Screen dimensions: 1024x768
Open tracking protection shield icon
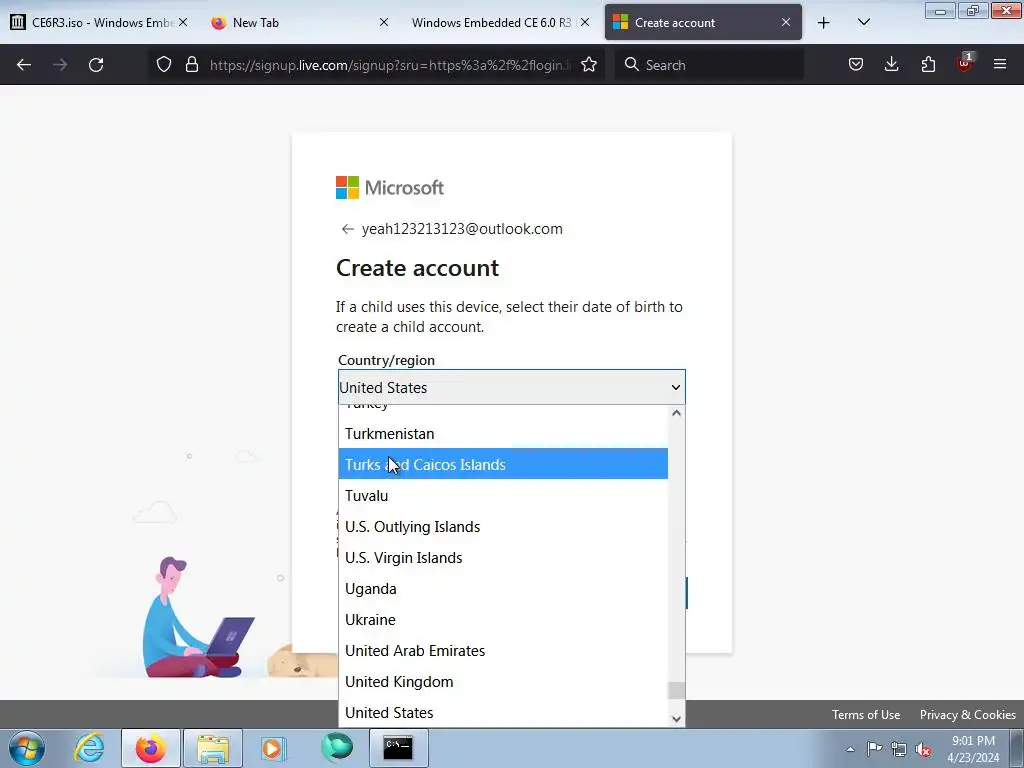coord(164,65)
